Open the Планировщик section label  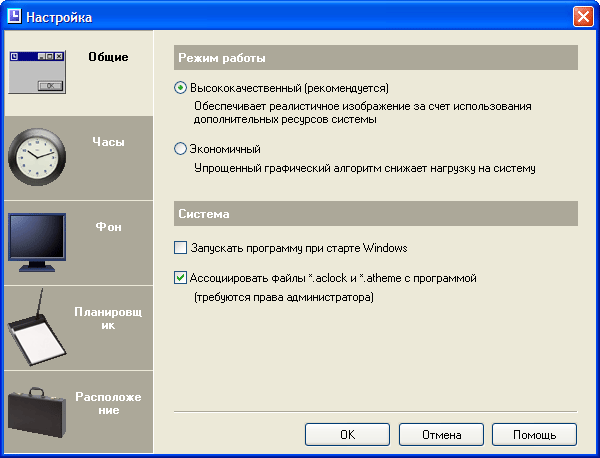tap(108, 318)
